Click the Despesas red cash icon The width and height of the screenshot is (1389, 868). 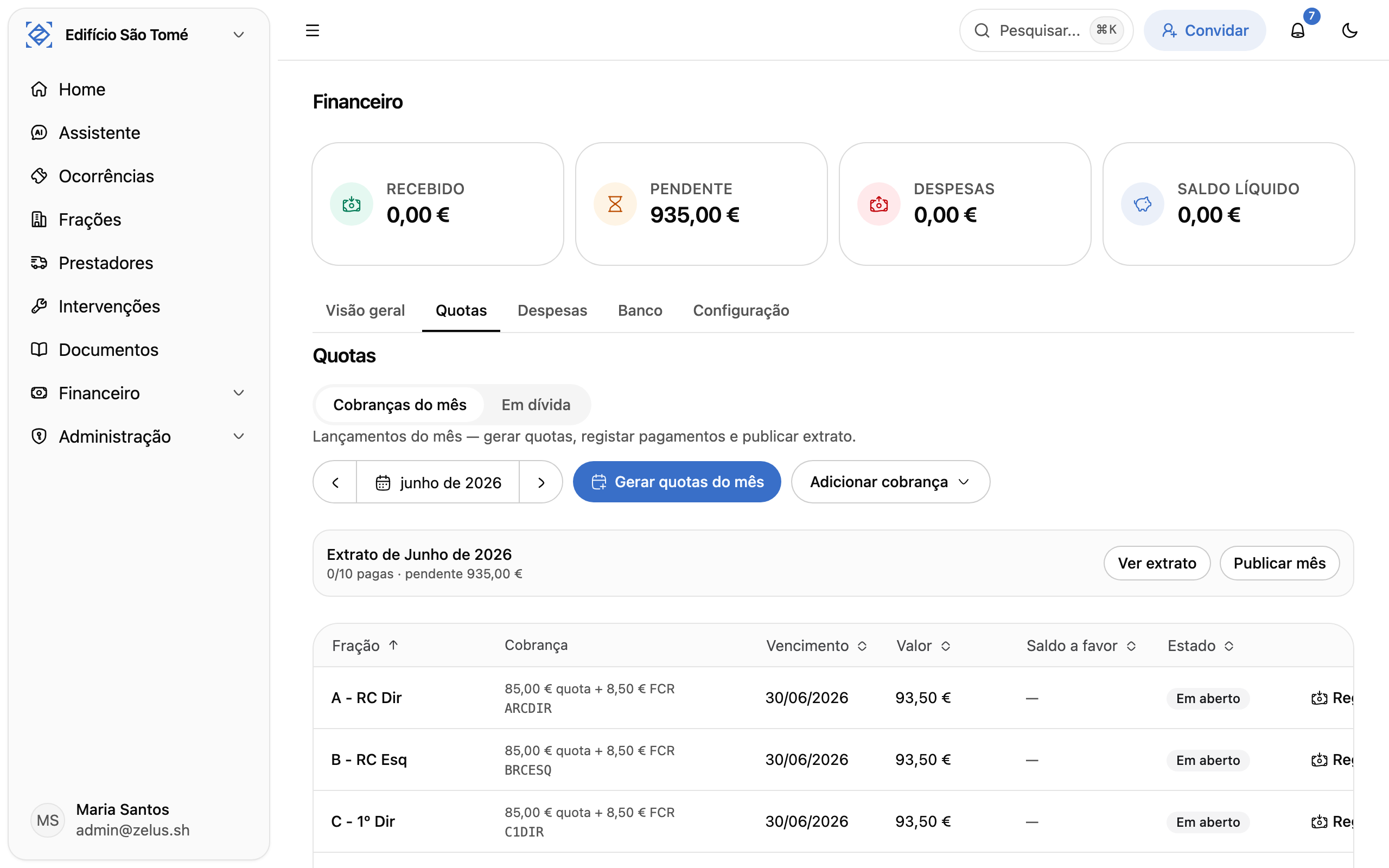coord(879,204)
